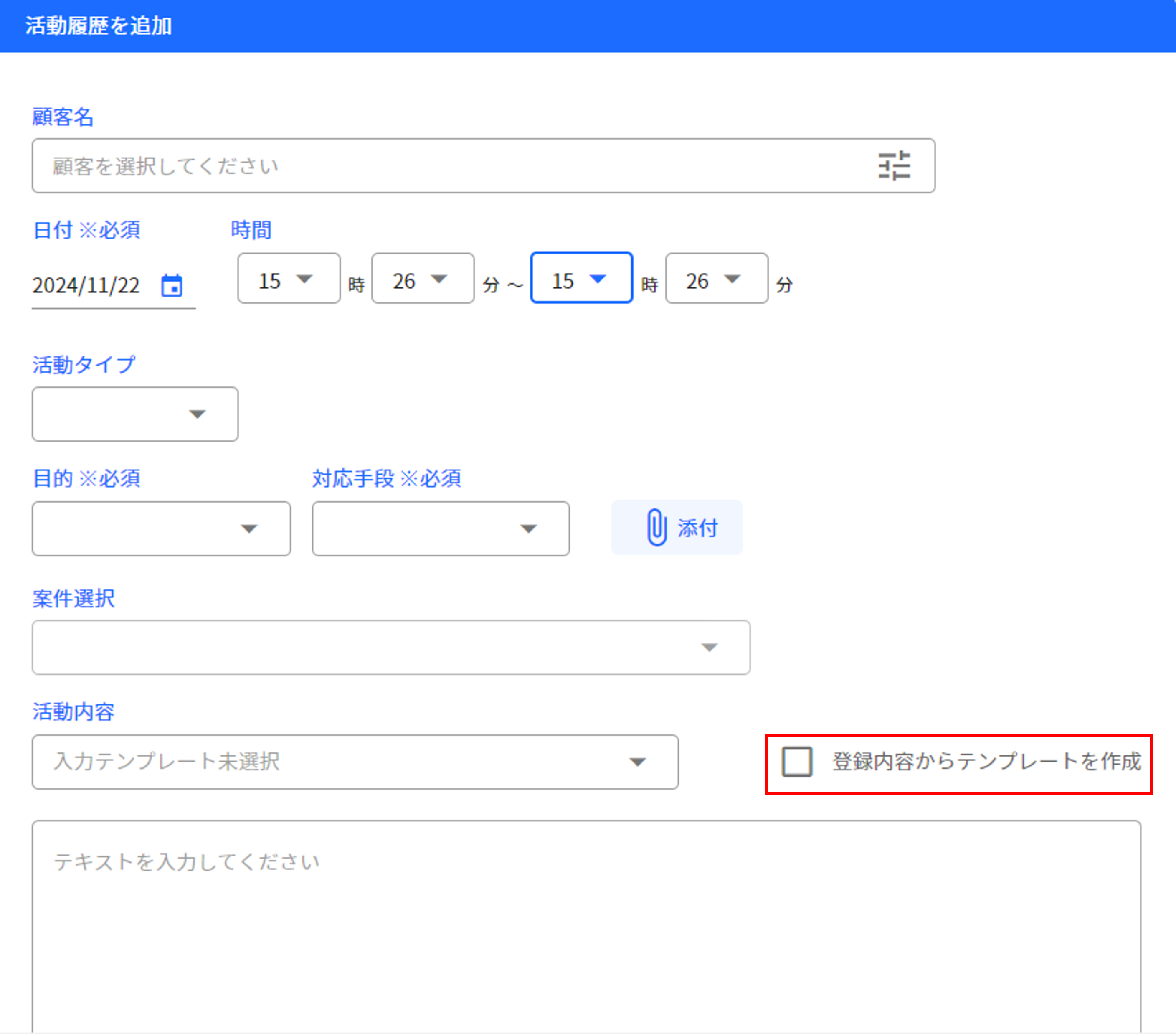Click the テキストを入力してください text area
This screenshot has width=1176, height=1034.
point(585,927)
